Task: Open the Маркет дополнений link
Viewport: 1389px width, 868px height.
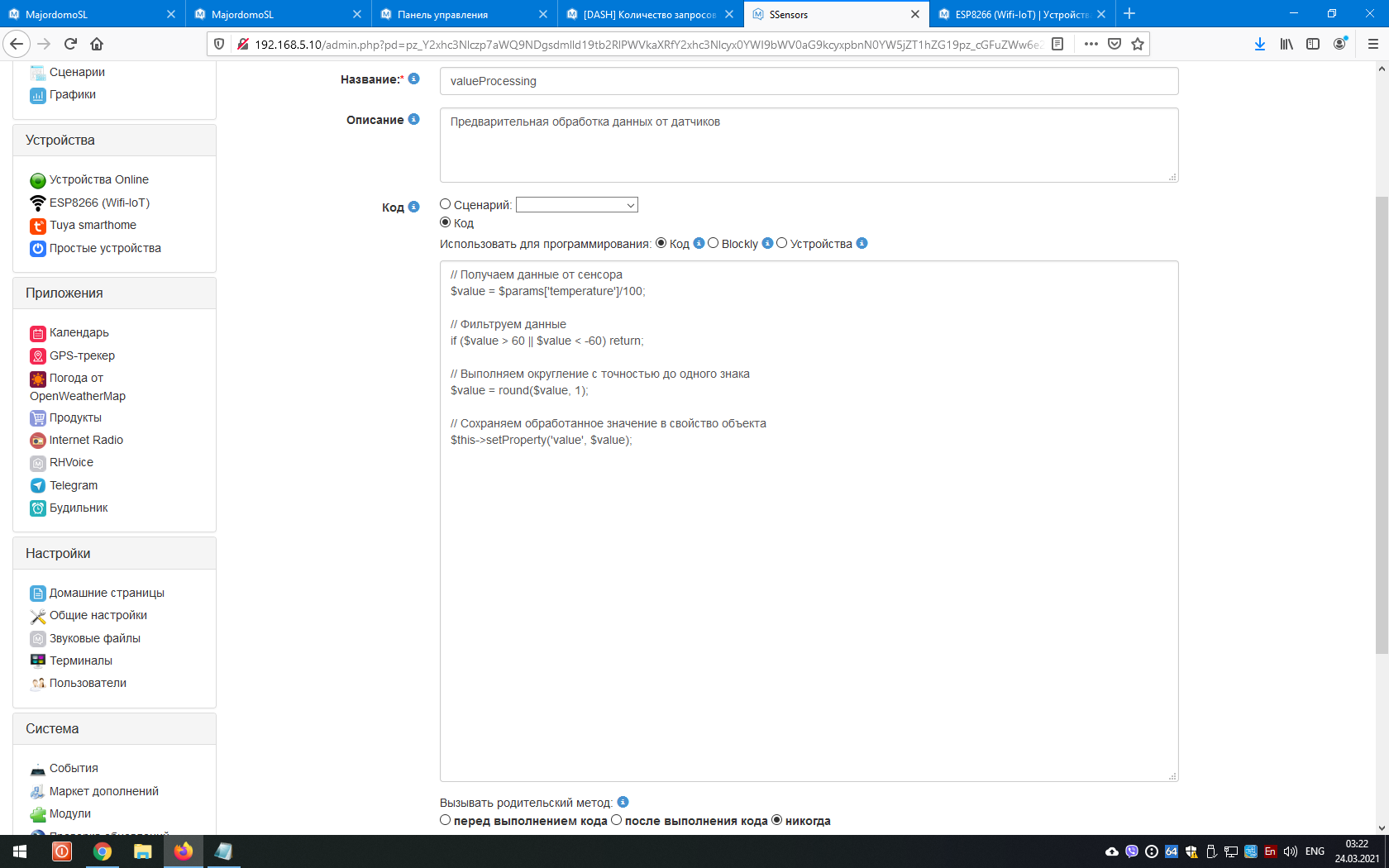Action: [103, 791]
